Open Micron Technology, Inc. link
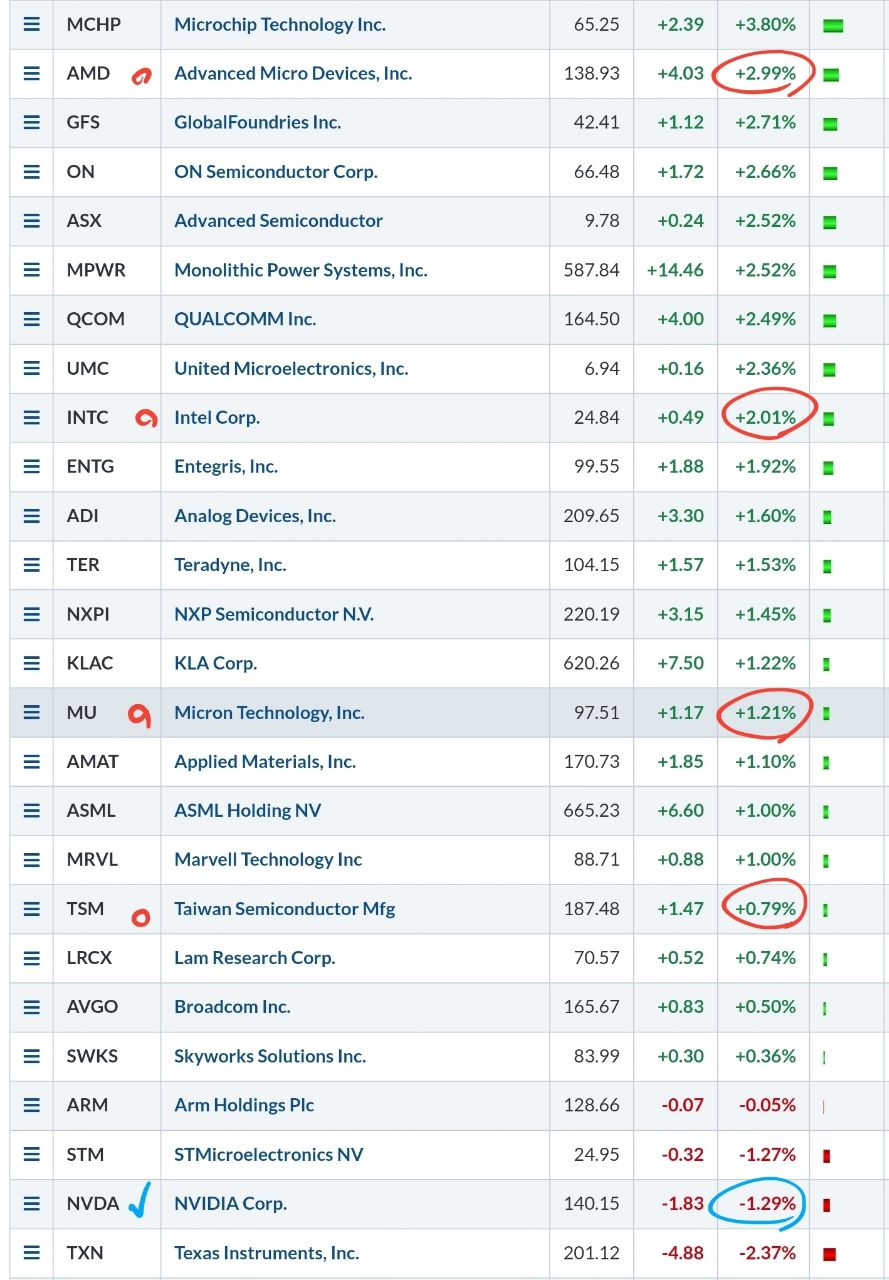Screen dimensions: 889x1280 click(x=269, y=712)
